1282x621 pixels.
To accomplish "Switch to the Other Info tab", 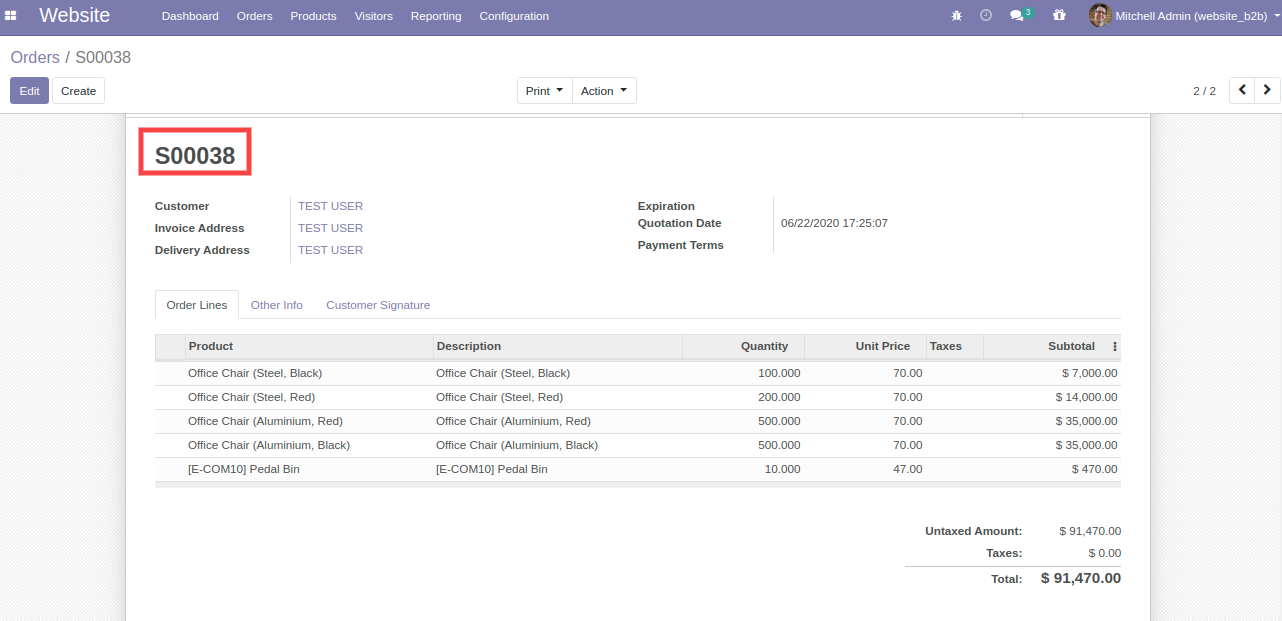I will coord(277,305).
